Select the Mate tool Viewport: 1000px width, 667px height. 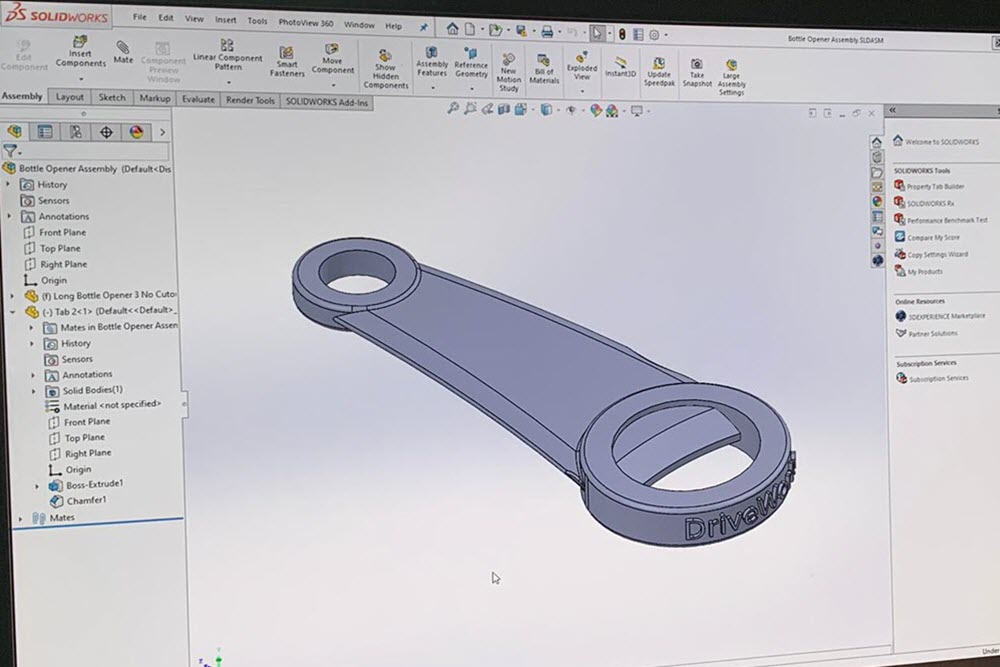[122, 52]
